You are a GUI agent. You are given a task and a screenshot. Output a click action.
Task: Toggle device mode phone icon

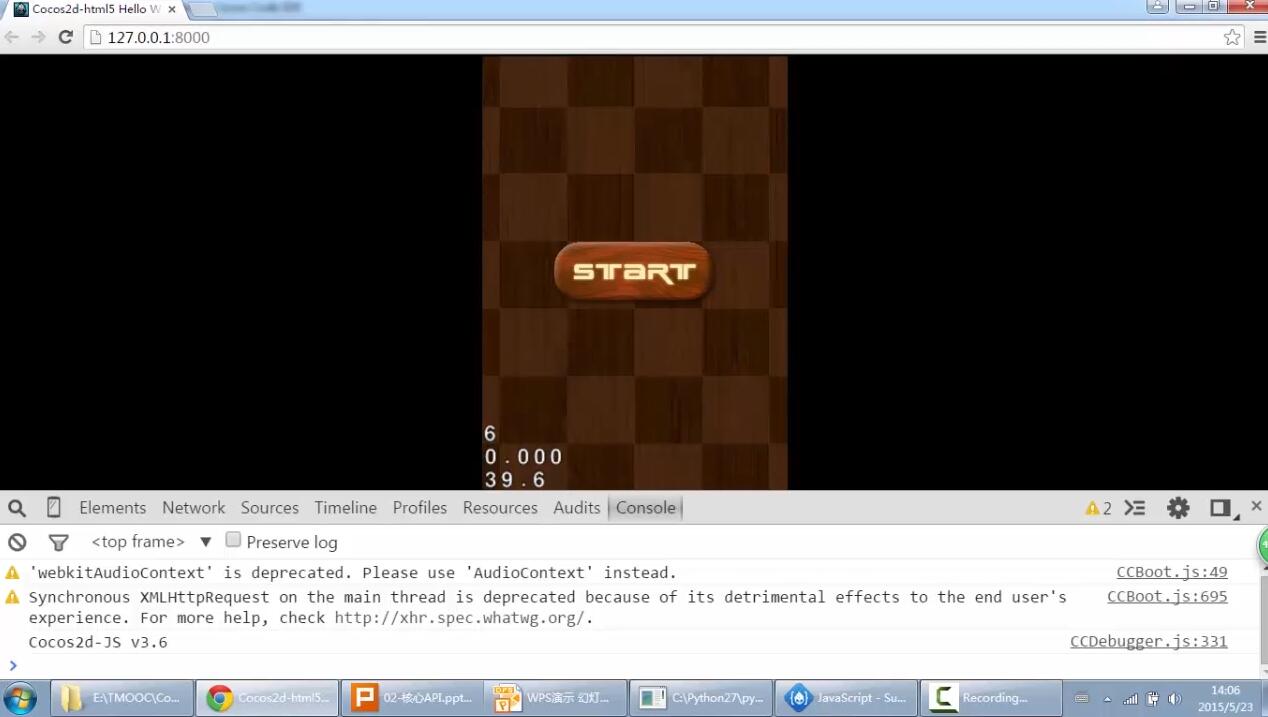(54, 508)
